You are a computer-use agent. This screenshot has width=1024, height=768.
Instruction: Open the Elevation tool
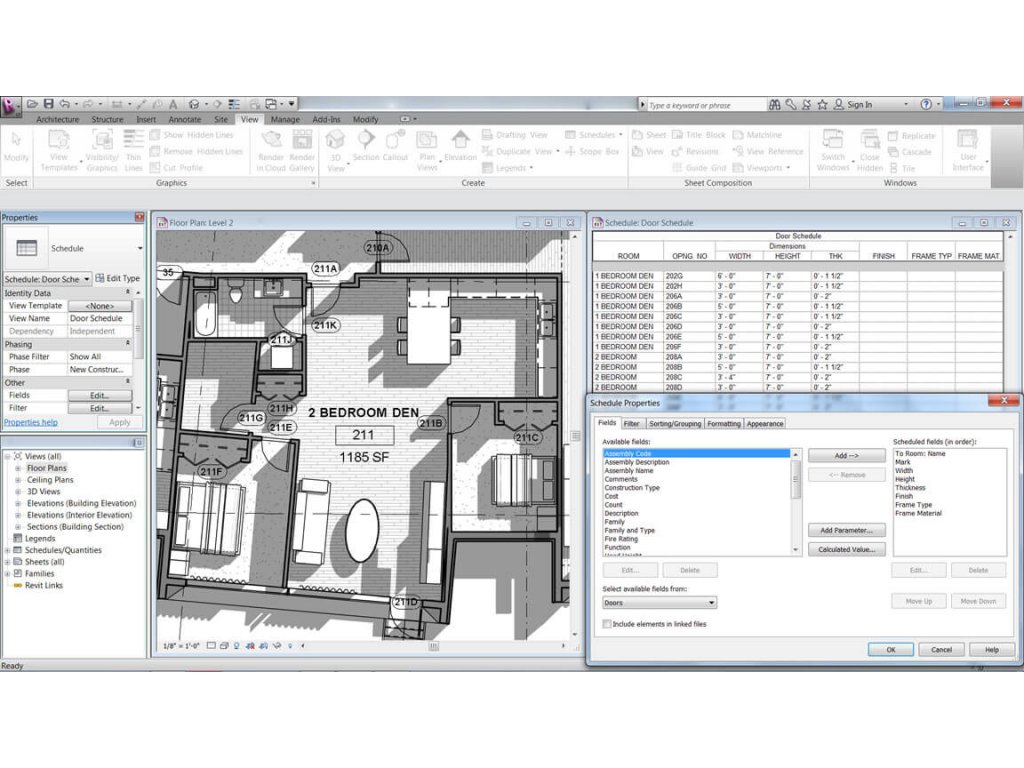pyautogui.click(x=458, y=150)
